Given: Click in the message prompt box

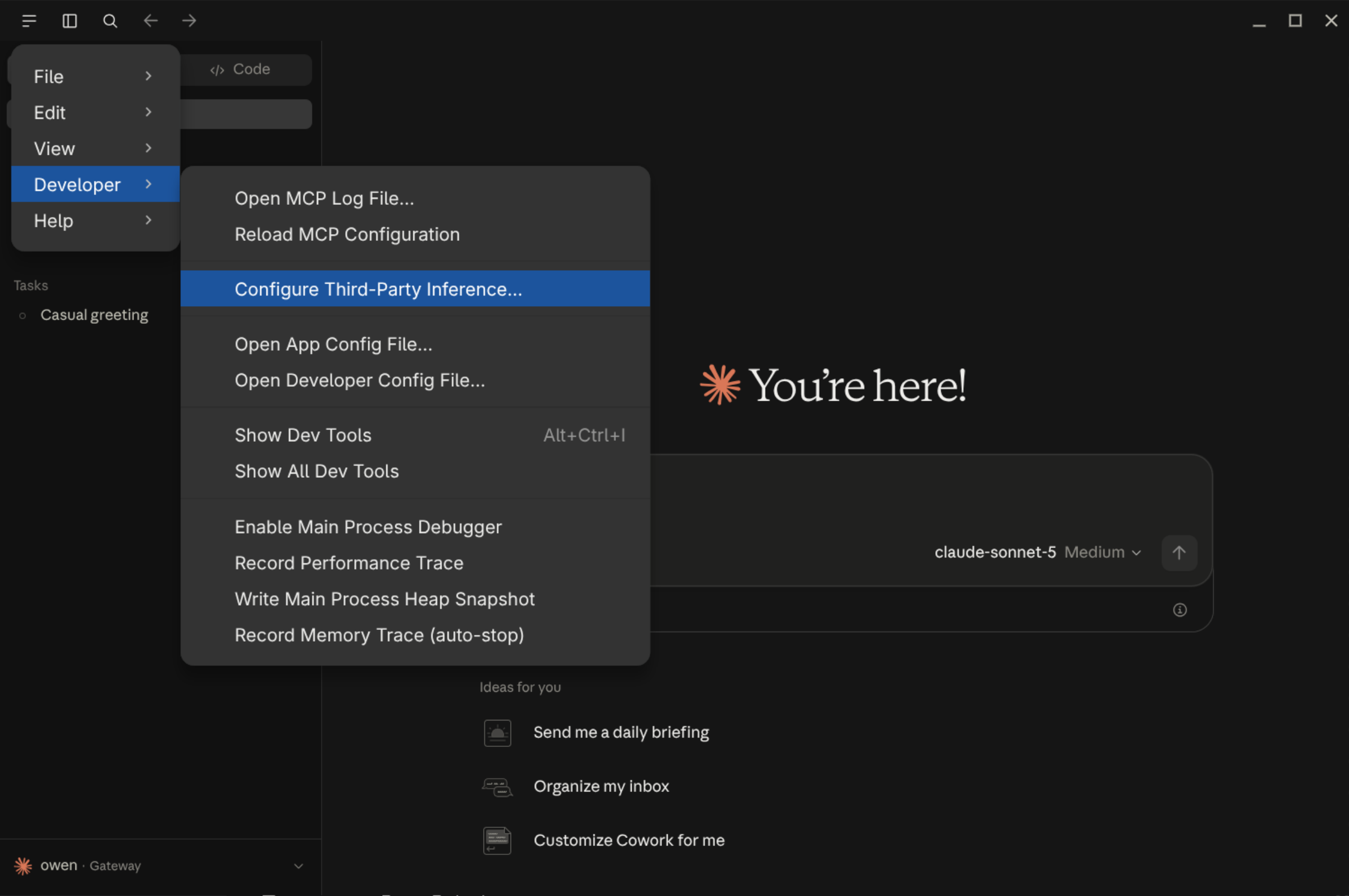Looking at the screenshot, I should tap(931, 497).
